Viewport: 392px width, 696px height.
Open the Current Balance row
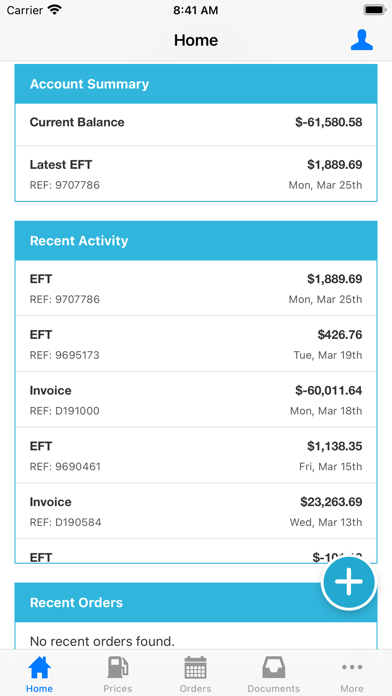tap(196, 124)
